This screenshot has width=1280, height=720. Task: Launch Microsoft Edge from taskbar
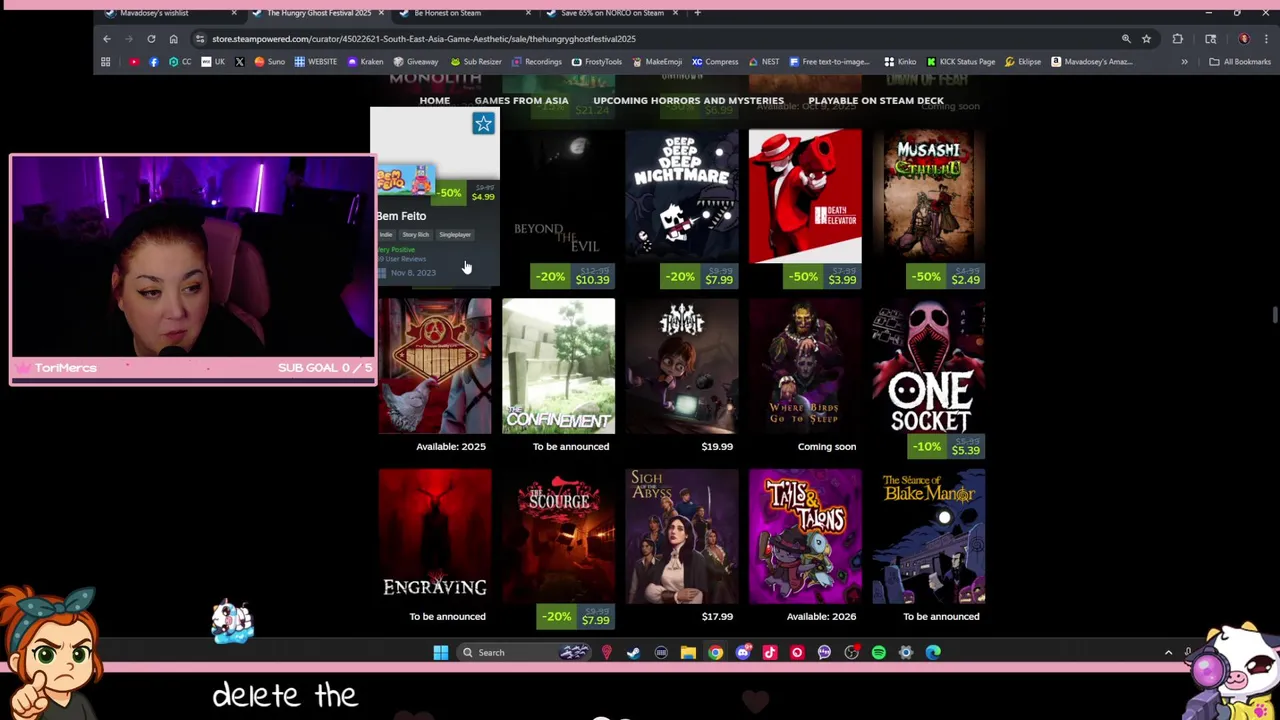[x=933, y=653]
